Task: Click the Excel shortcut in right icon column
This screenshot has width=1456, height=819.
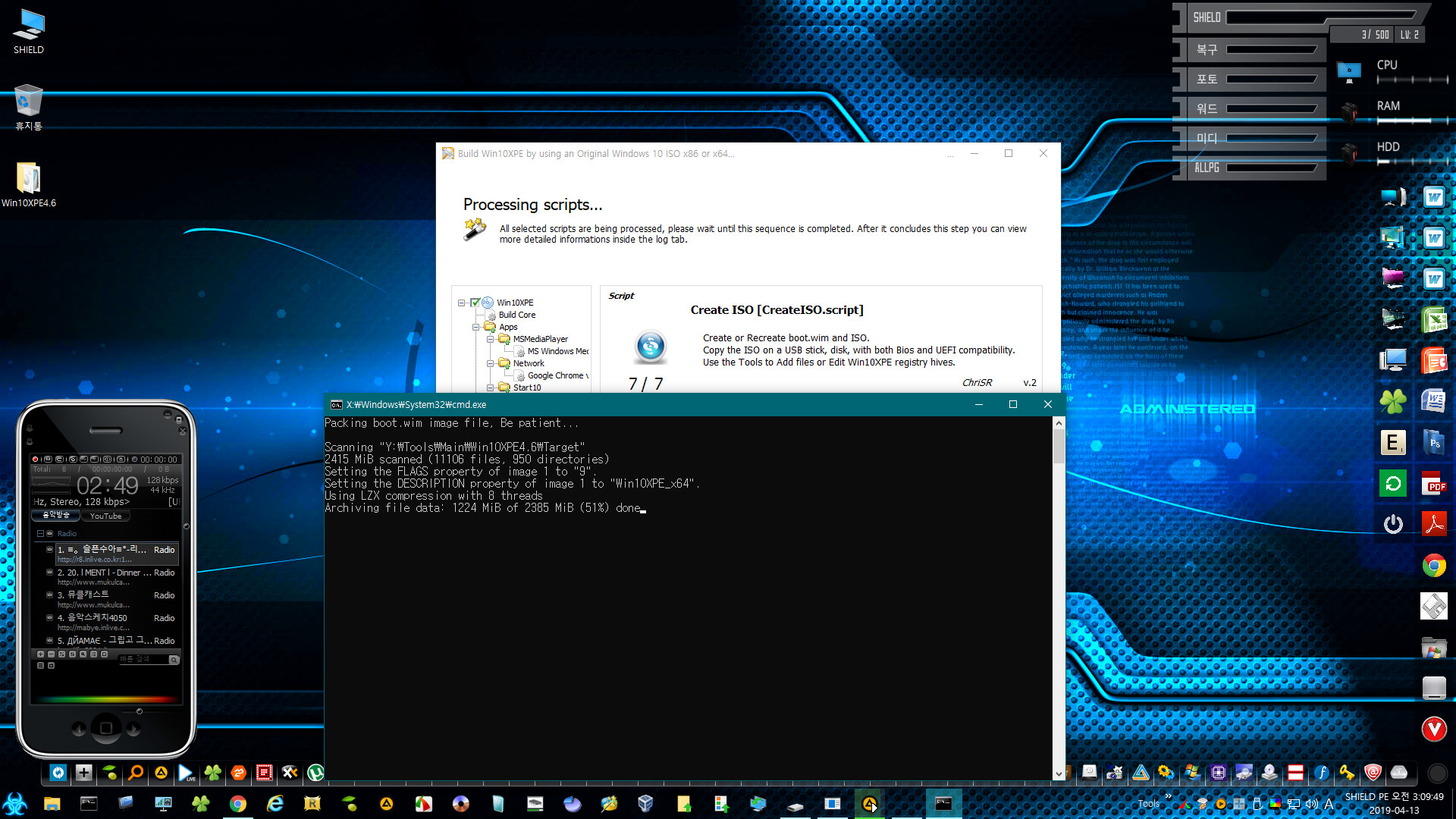Action: (x=1433, y=320)
